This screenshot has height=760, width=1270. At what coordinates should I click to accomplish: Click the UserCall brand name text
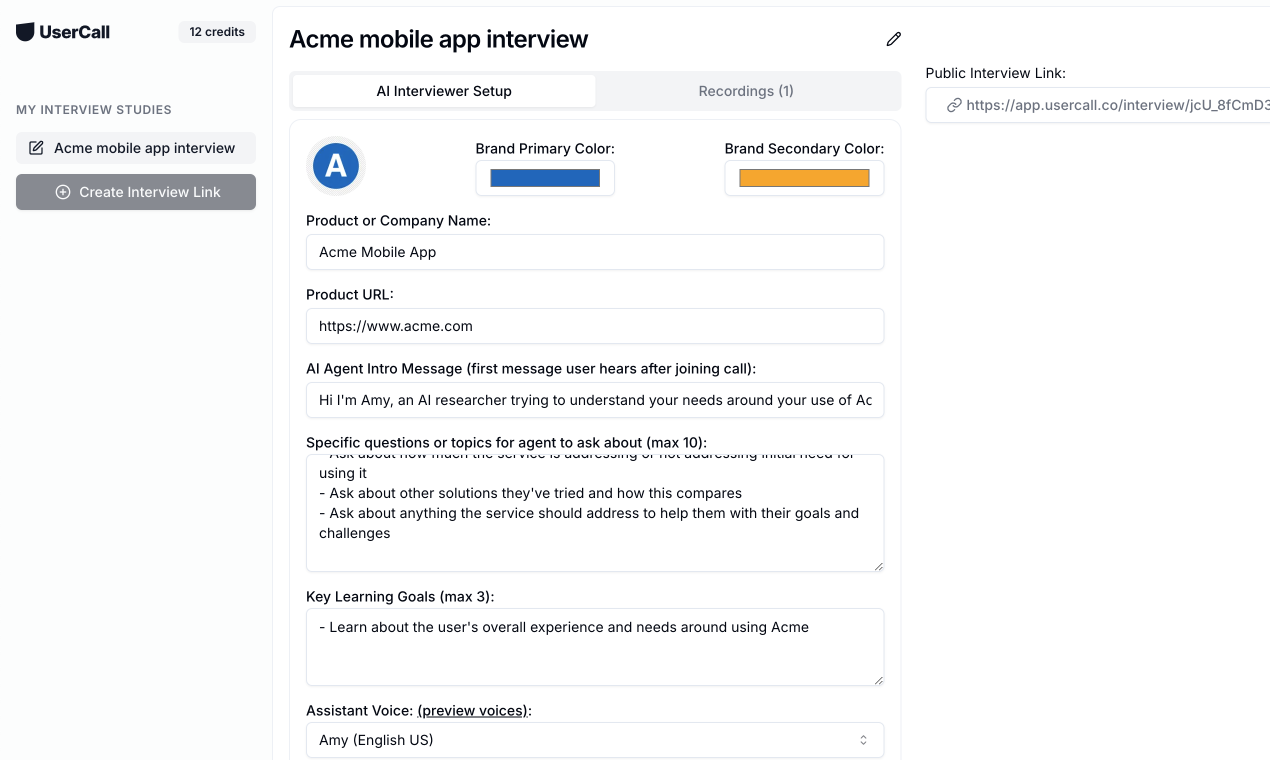tap(75, 32)
